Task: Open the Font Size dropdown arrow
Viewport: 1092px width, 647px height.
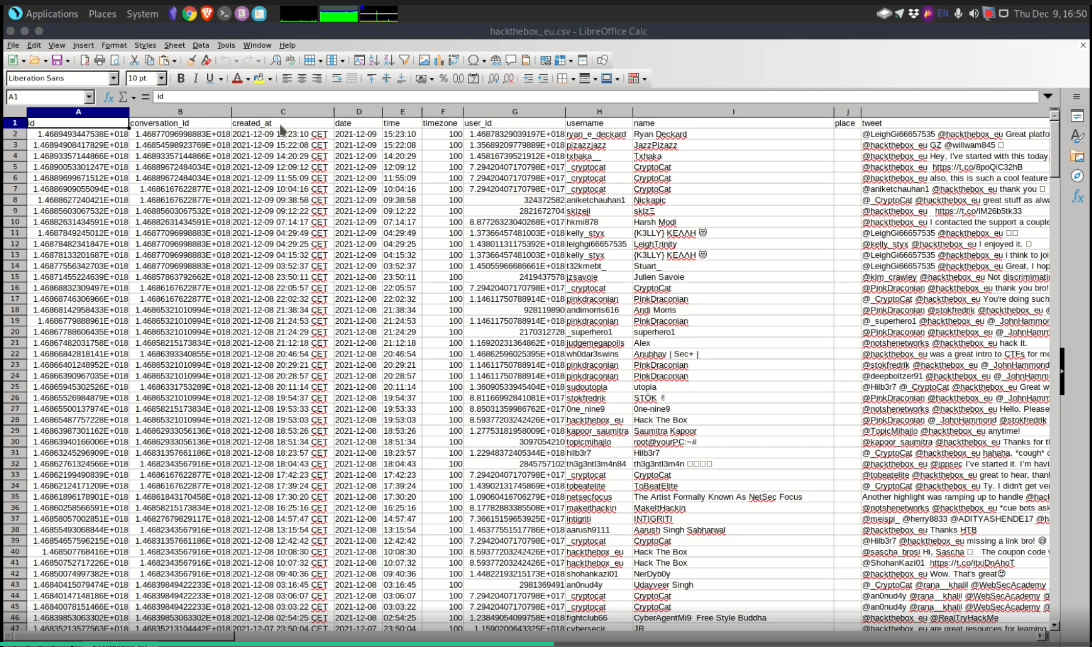Action: pos(162,79)
